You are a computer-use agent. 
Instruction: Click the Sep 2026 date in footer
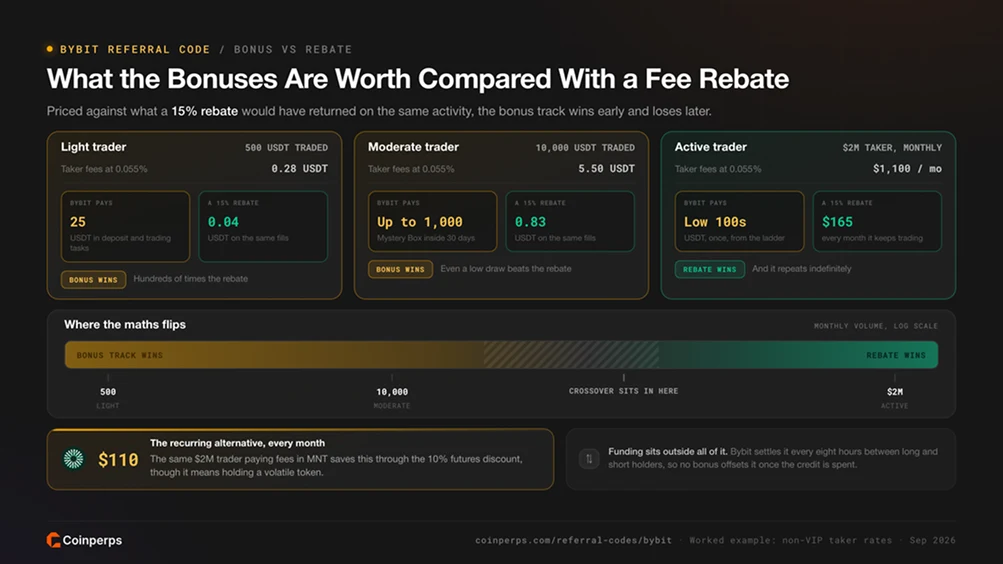coord(933,540)
